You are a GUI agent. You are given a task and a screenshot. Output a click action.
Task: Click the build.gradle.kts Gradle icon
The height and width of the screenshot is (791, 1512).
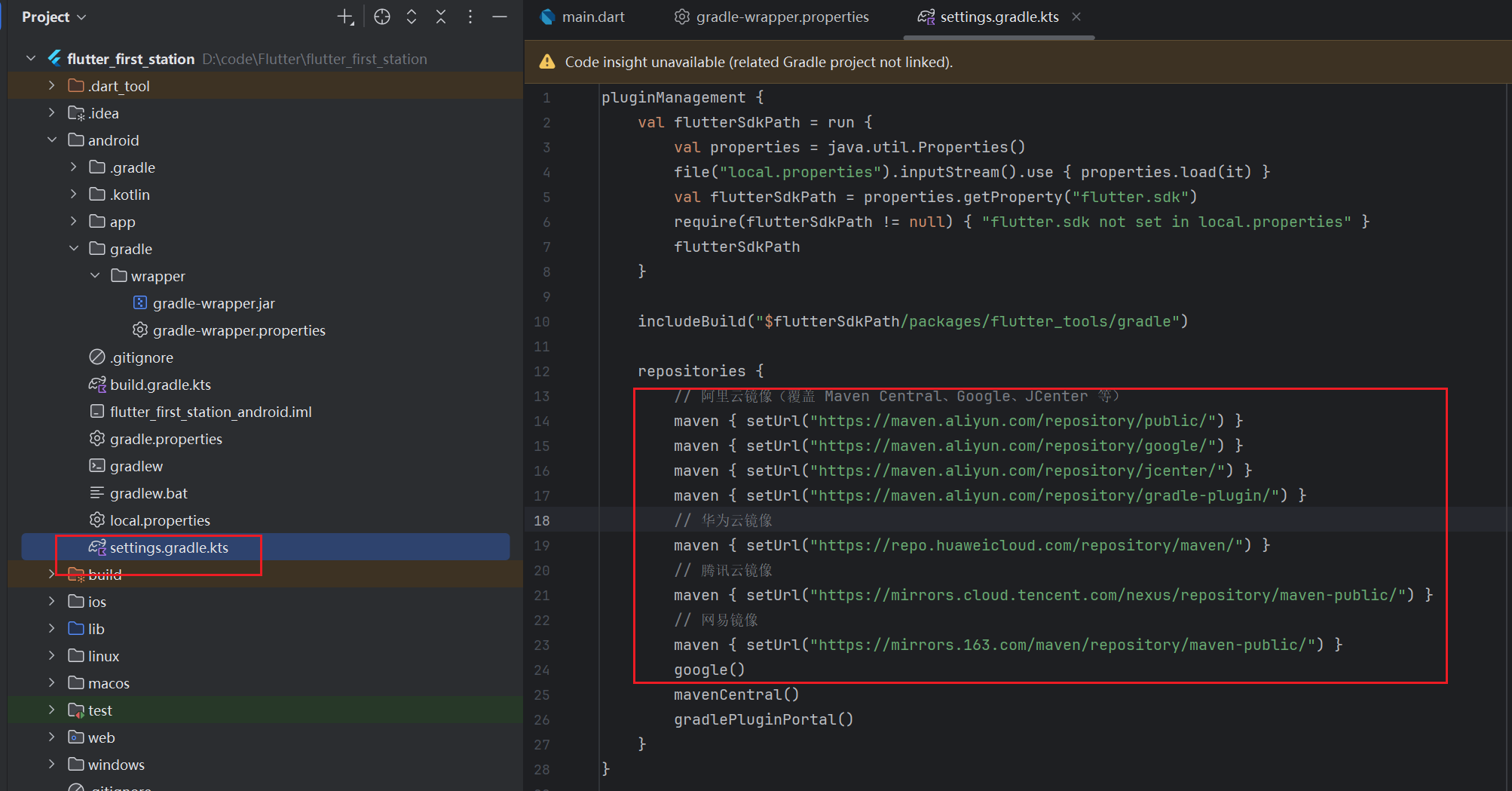point(97,384)
